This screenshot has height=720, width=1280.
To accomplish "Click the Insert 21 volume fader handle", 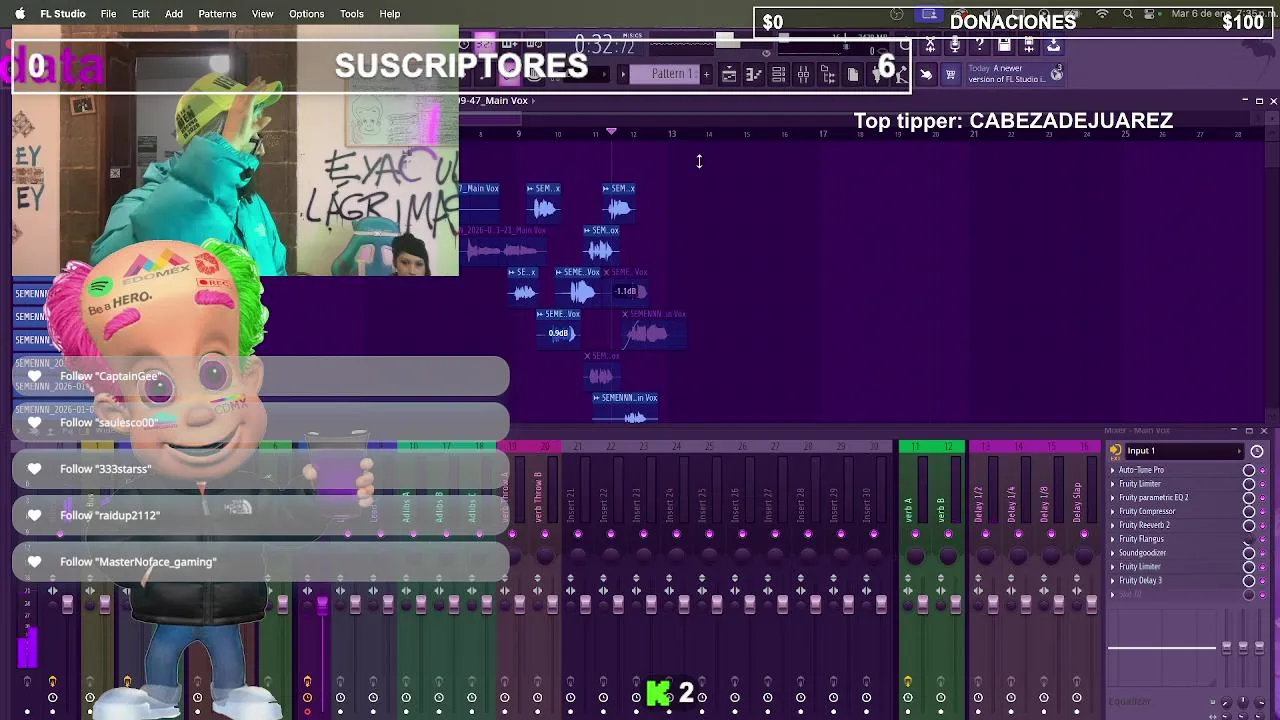I will [x=585, y=604].
